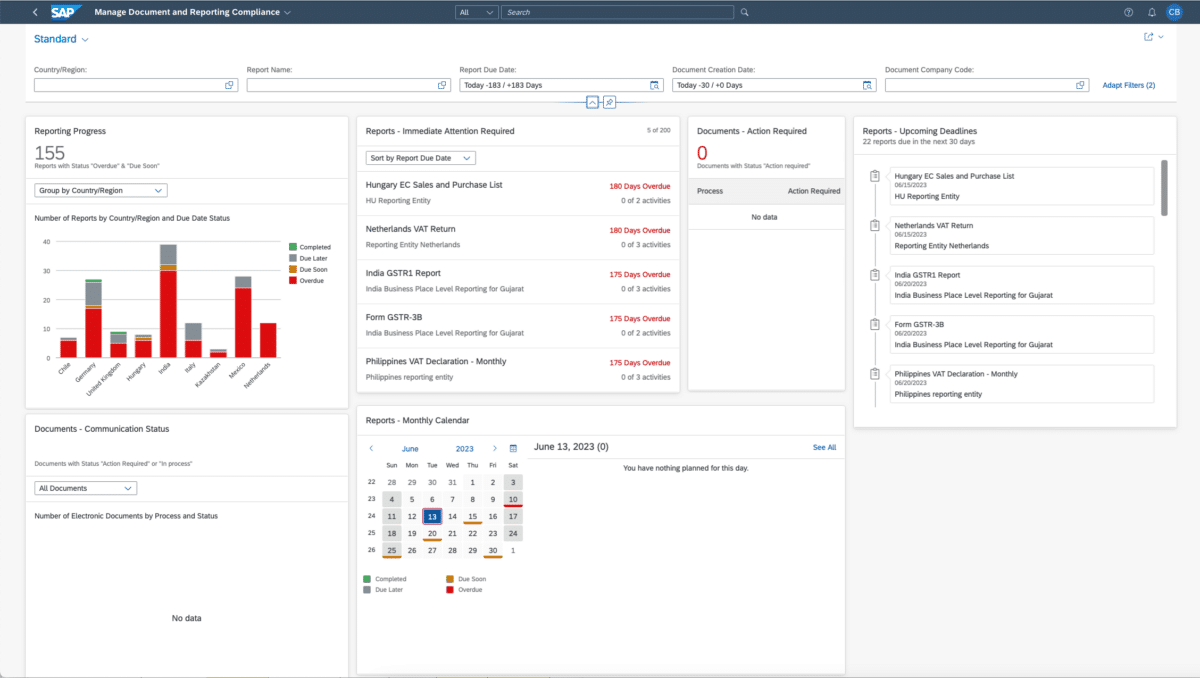1200x678 pixels.
Task: Open the date picker for Report Due Date
Action: tap(655, 85)
